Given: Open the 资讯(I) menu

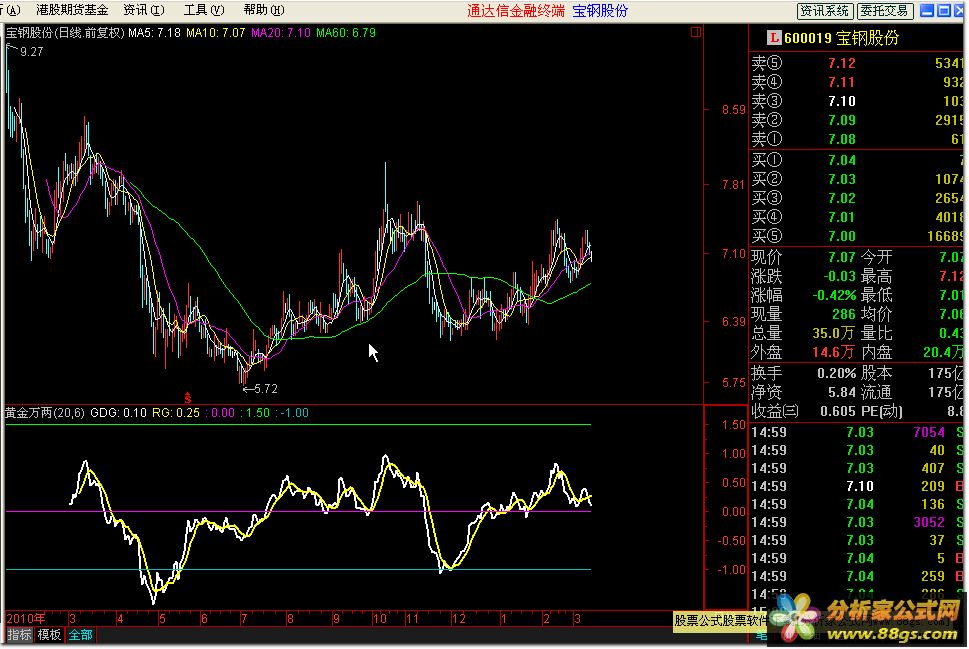Looking at the screenshot, I should [x=143, y=10].
